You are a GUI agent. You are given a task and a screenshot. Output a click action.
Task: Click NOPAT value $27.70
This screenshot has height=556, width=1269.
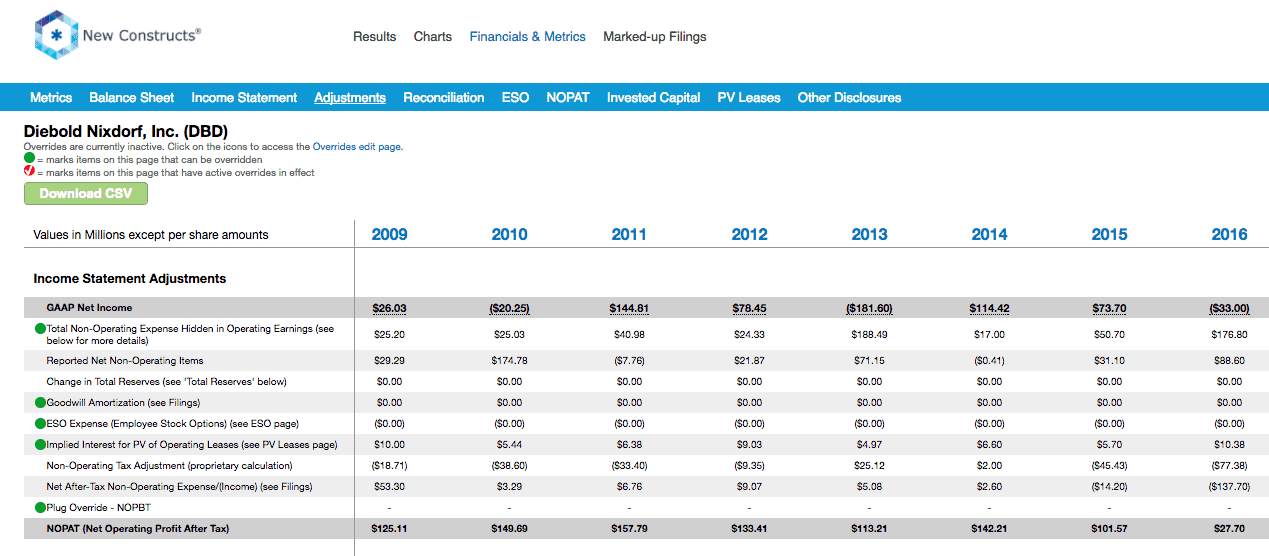(1230, 529)
